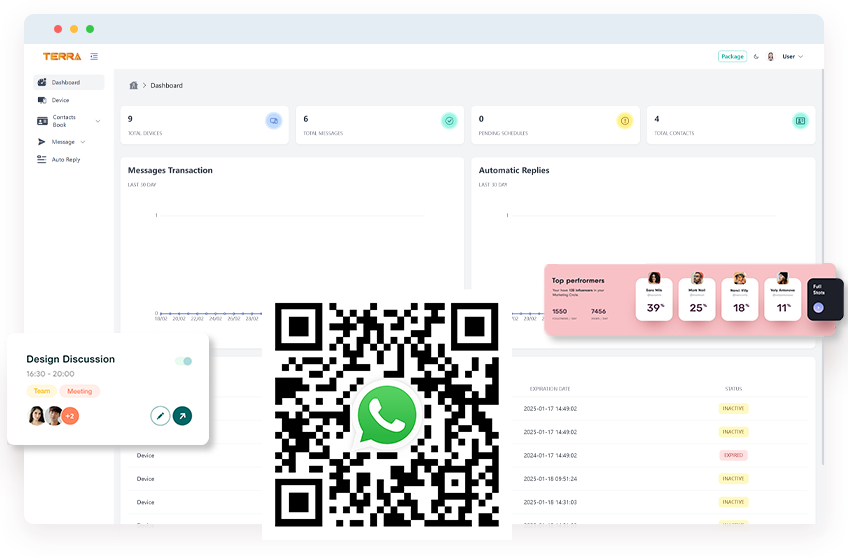Open Design Discussion with arrow icon
The width and height of the screenshot is (848, 558).
coord(182,416)
